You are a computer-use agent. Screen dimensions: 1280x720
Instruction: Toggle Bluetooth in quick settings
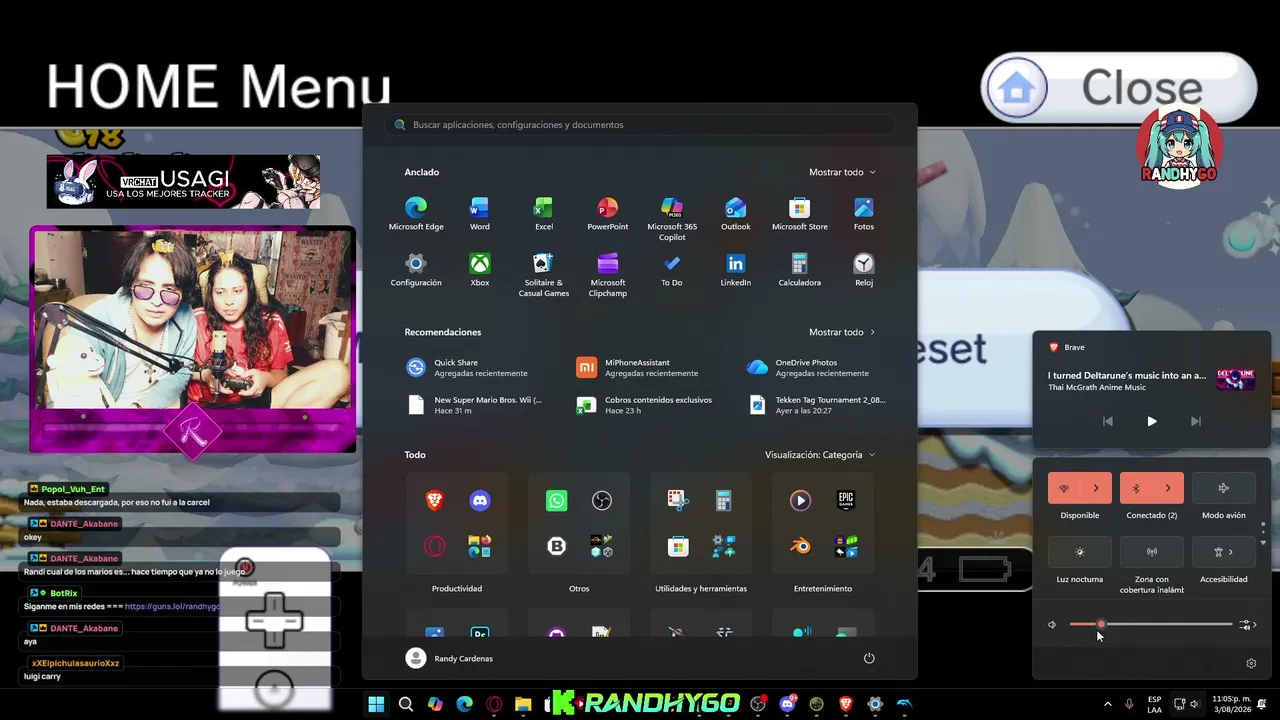[x=1136, y=488]
